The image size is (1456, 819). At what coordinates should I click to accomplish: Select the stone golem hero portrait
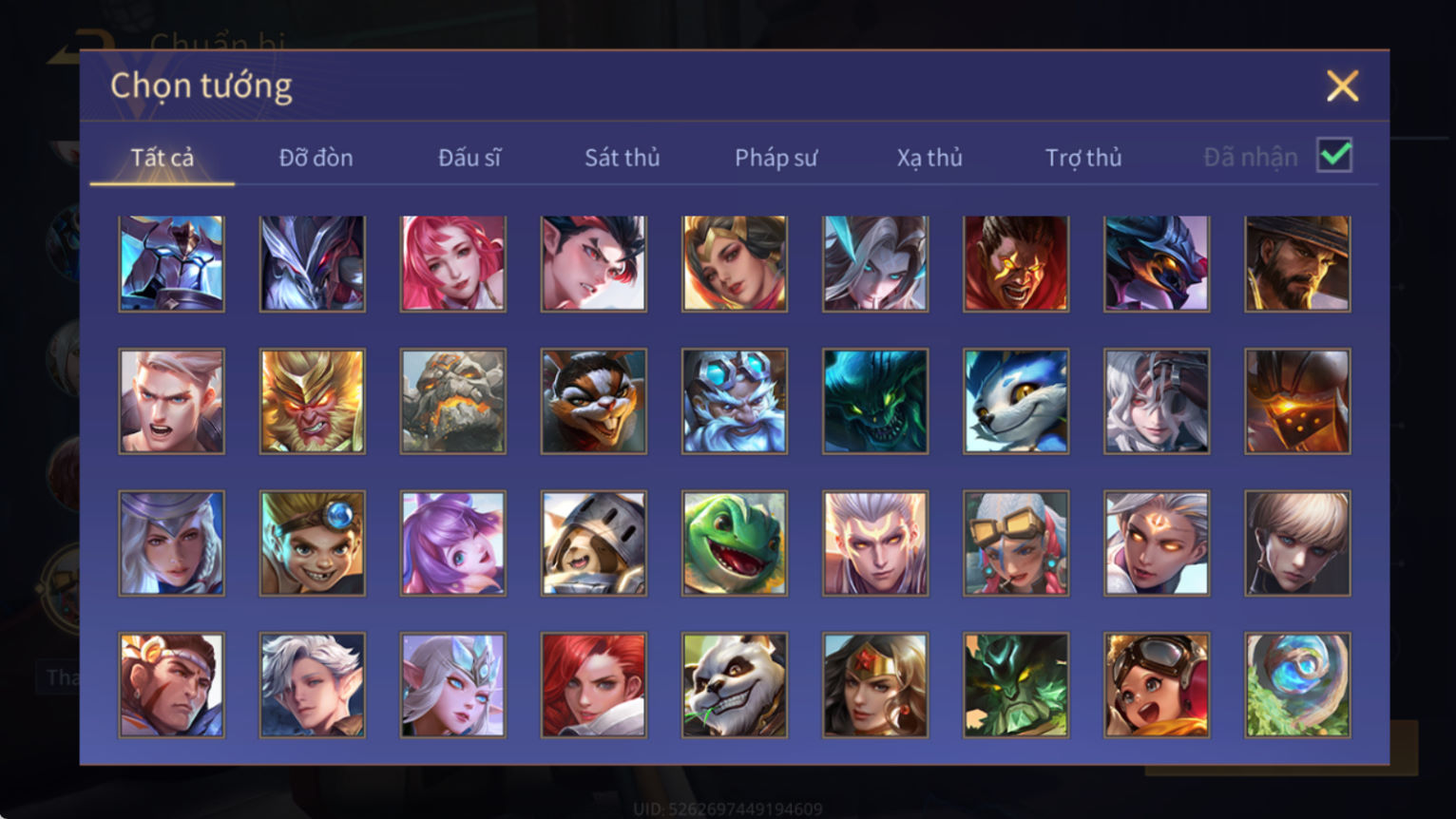tap(452, 401)
